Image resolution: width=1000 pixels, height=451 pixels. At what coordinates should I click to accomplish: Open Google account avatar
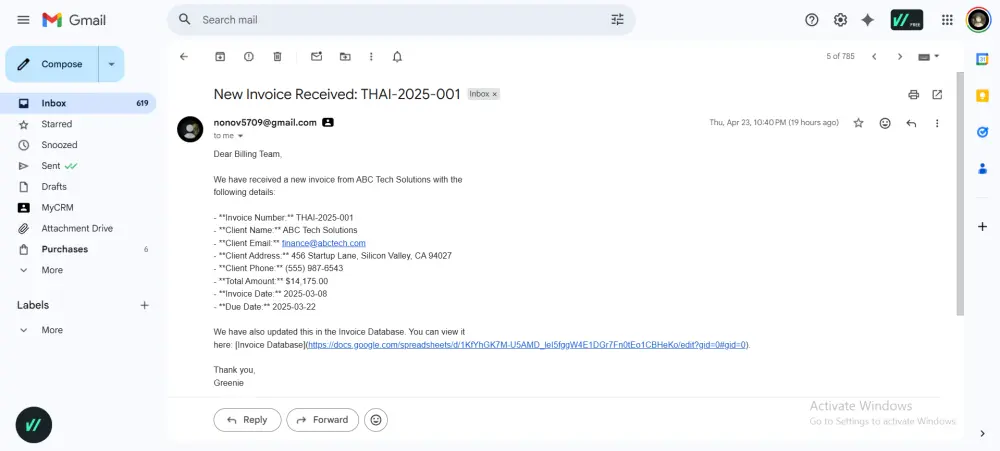click(978, 20)
